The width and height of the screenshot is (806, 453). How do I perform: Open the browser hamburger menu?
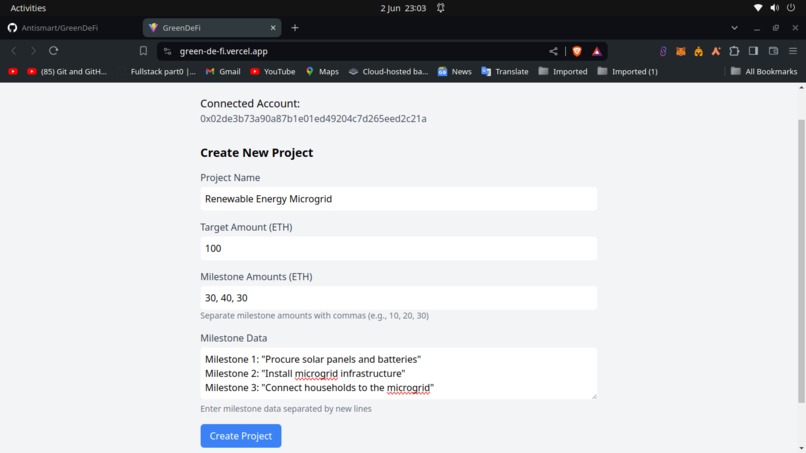coord(793,51)
